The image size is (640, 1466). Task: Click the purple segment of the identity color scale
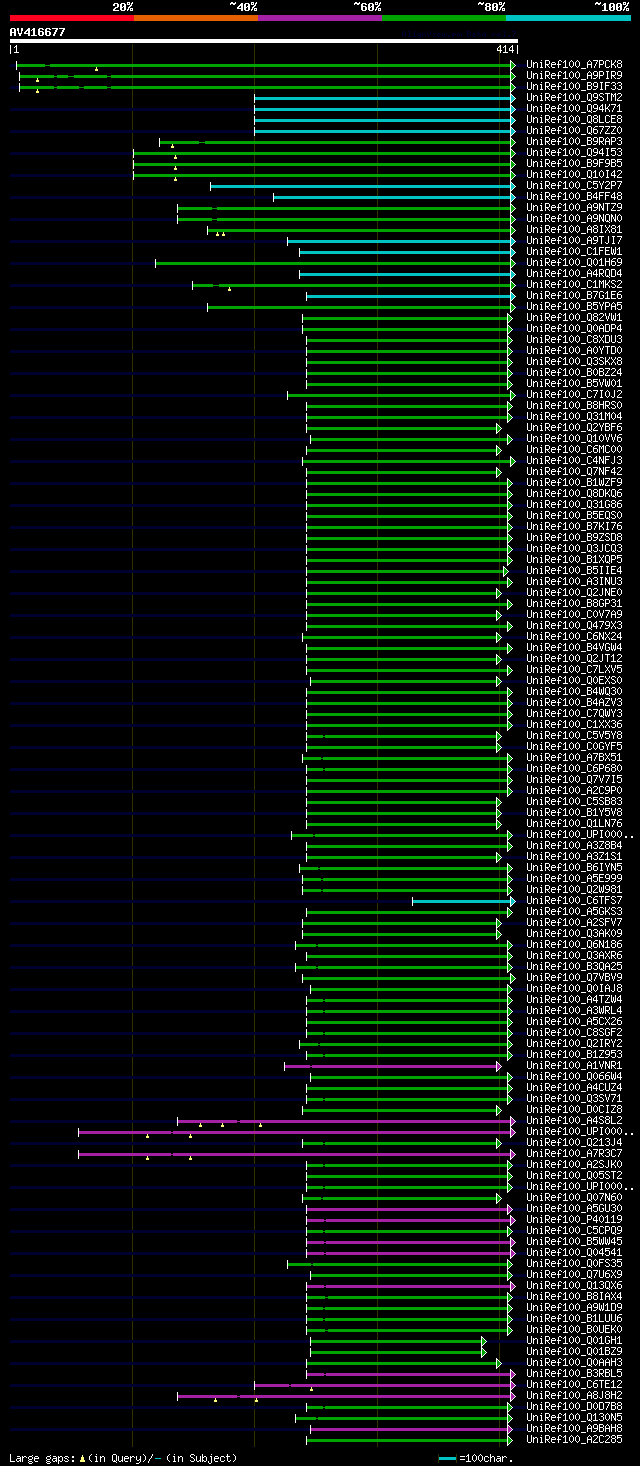tap(319, 18)
